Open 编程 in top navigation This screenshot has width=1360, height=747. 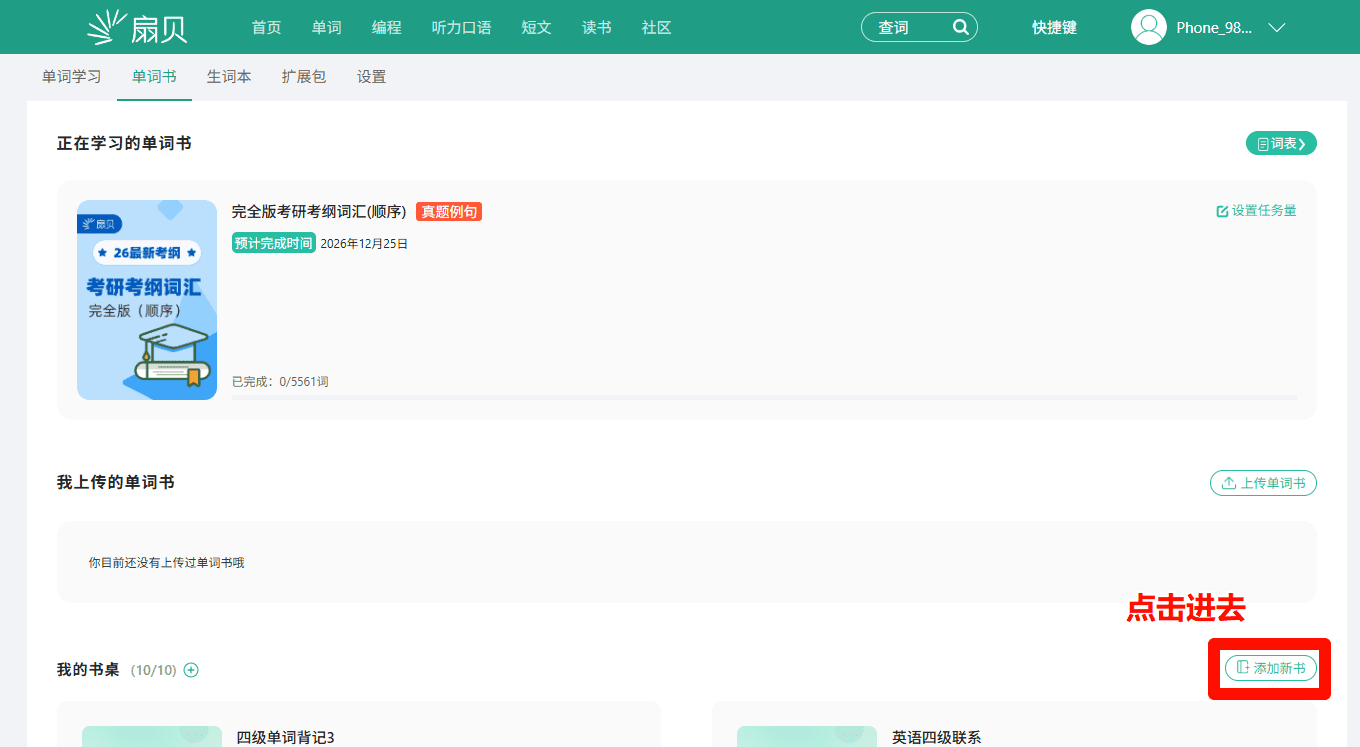(x=386, y=28)
